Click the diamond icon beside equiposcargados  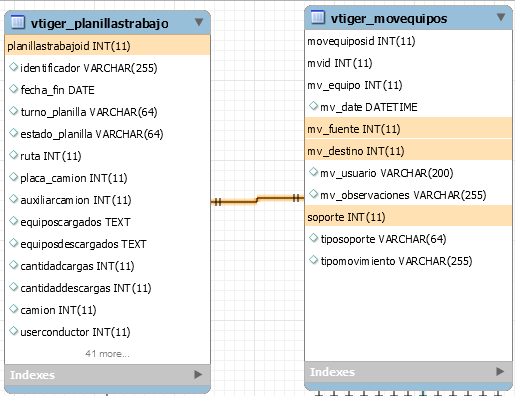pyautogui.click(x=13, y=221)
